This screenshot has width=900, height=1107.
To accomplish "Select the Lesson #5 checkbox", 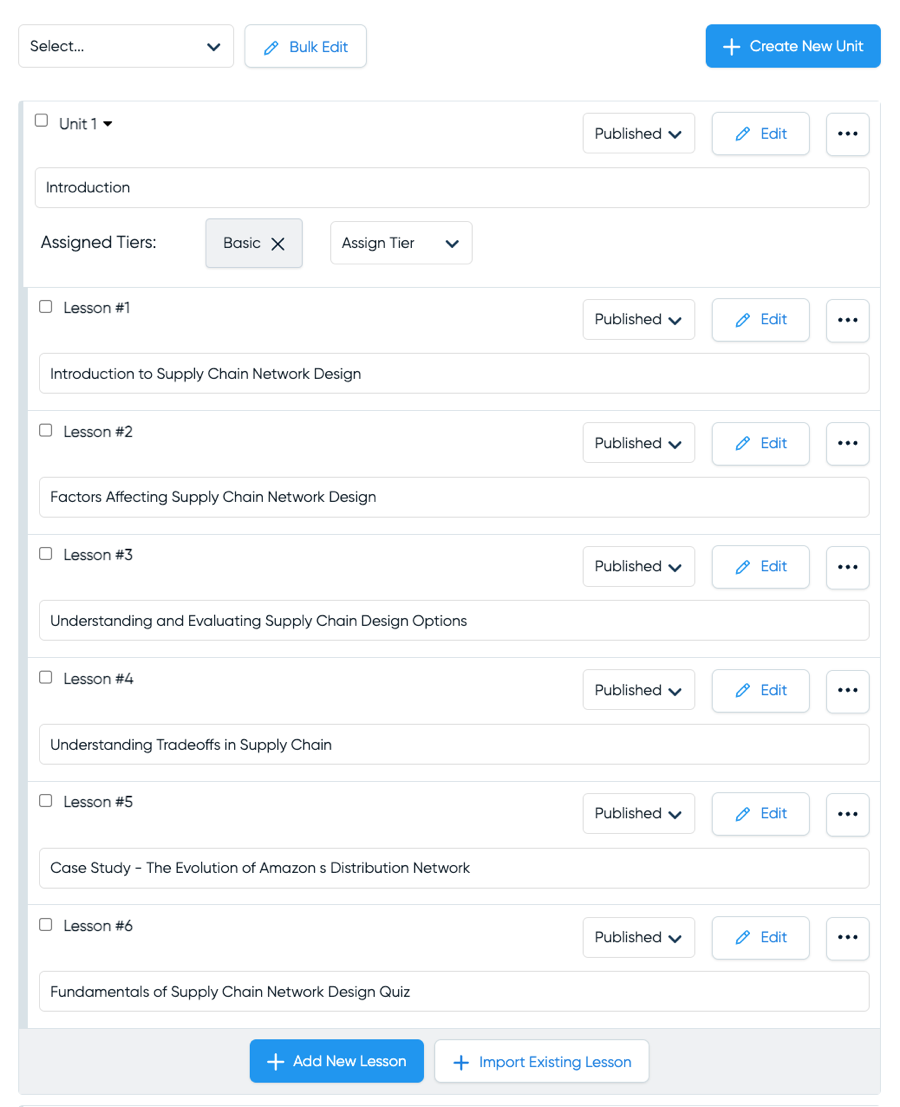I will coord(46,801).
